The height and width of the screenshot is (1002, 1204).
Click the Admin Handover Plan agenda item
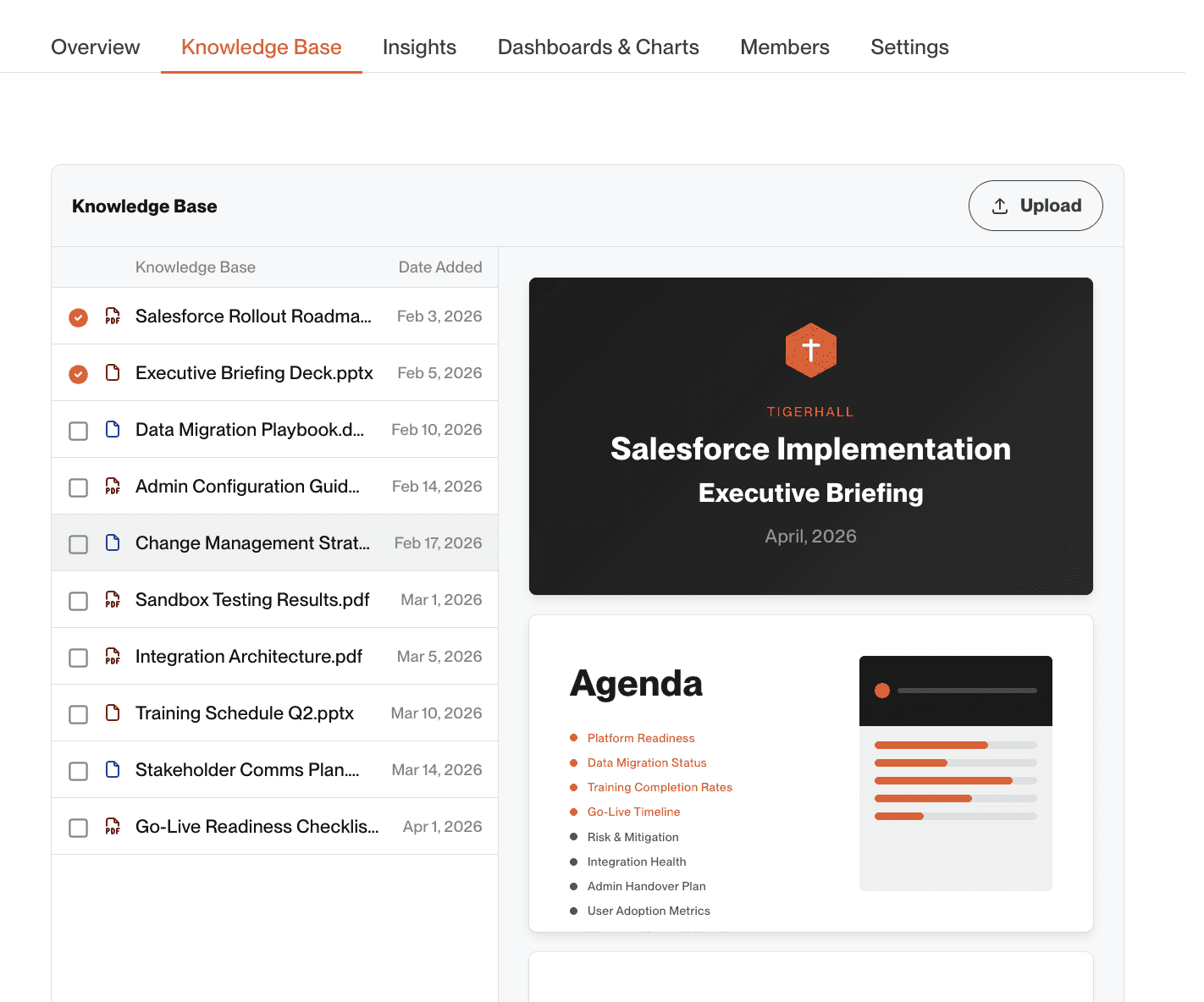(x=646, y=886)
